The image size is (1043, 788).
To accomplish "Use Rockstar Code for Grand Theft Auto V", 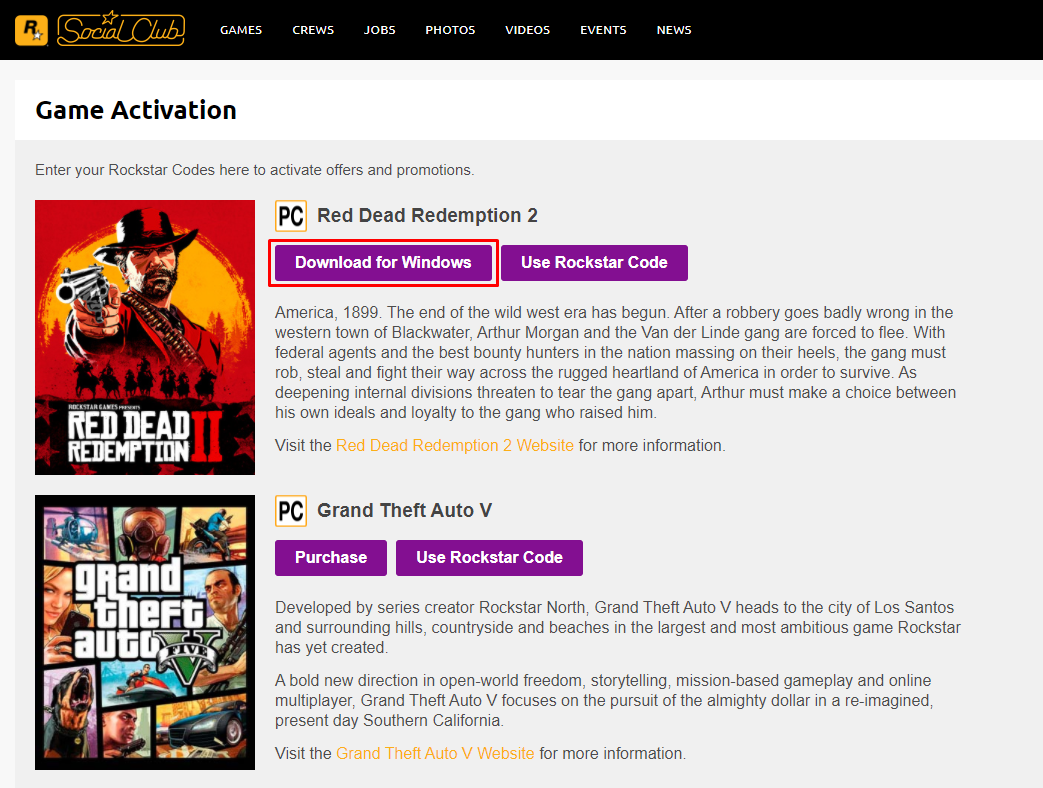I will pos(489,557).
